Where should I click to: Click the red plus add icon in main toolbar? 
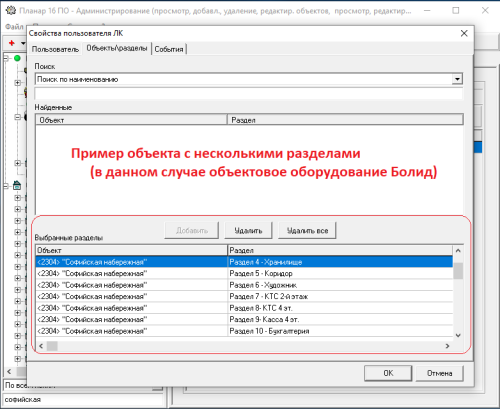click(12, 43)
